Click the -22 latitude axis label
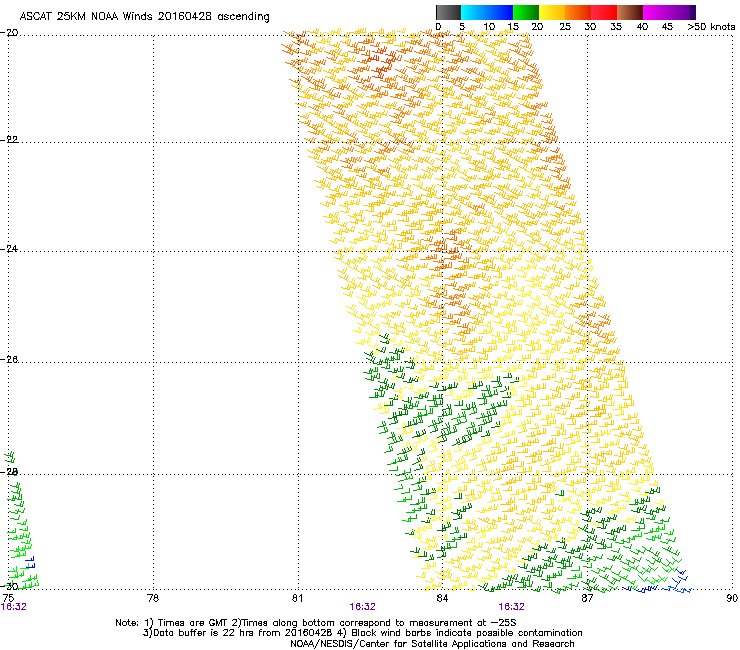This screenshot has width=740, height=650. click(x=9, y=139)
